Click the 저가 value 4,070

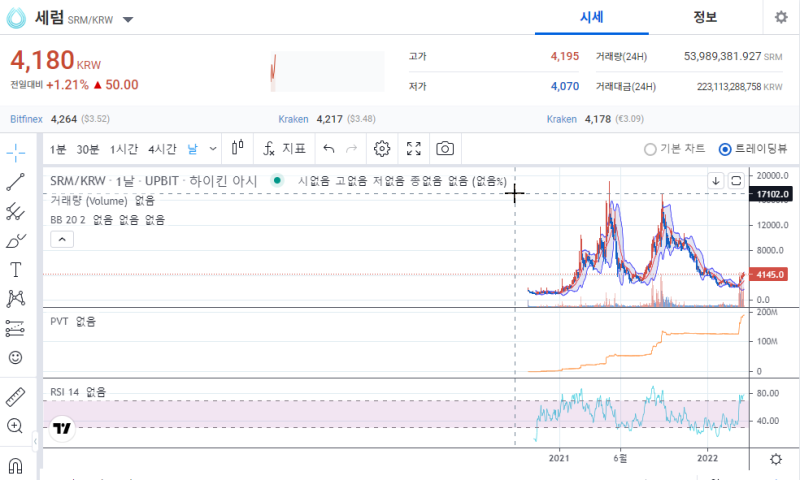[564, 86]
